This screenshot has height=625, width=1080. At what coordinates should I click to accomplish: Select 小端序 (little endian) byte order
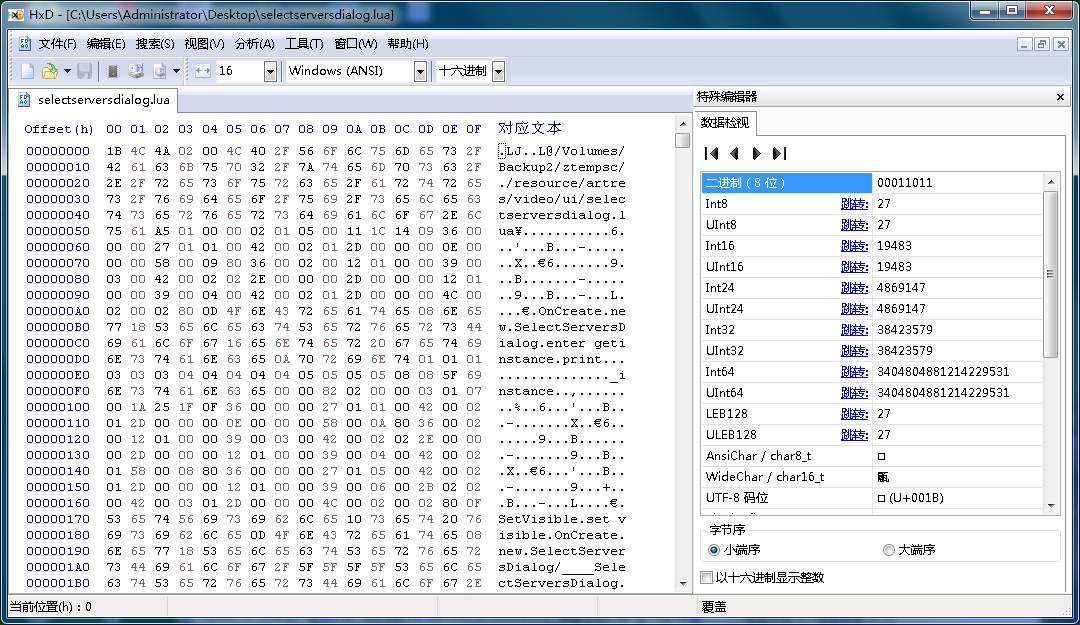(714, 550)
